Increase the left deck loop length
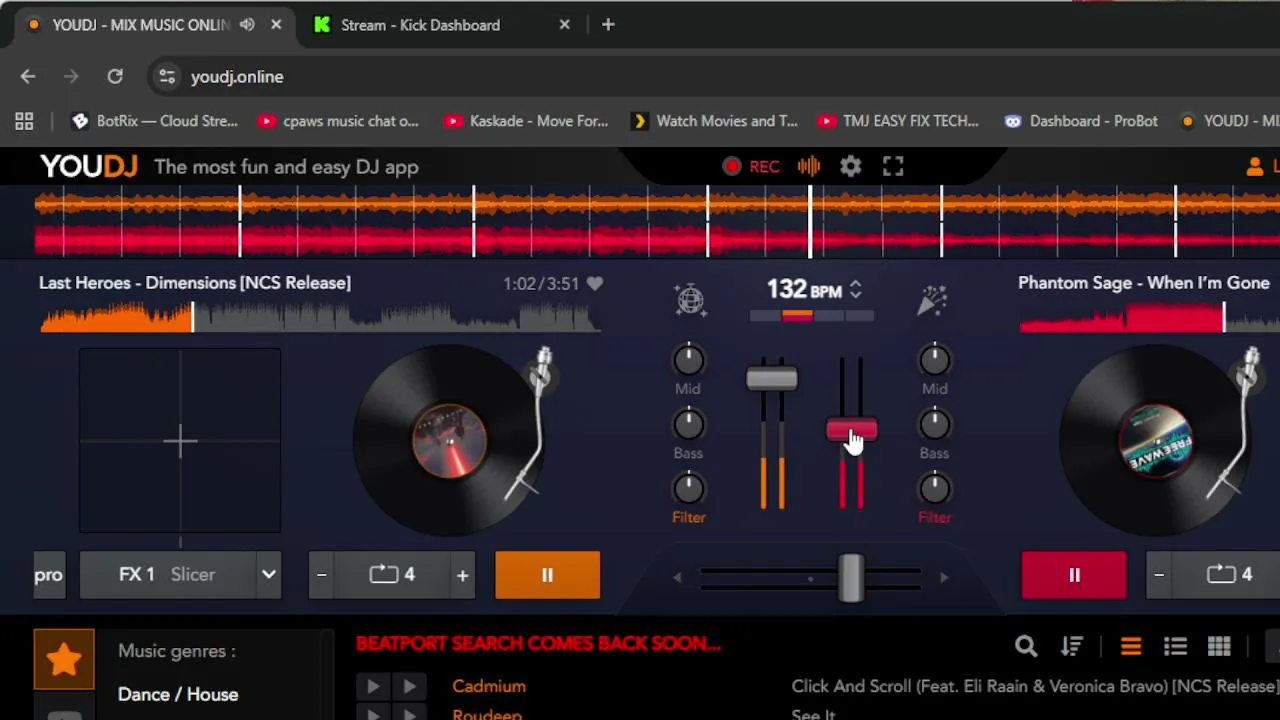The image size is (1280, 720). tap(462, 575)
